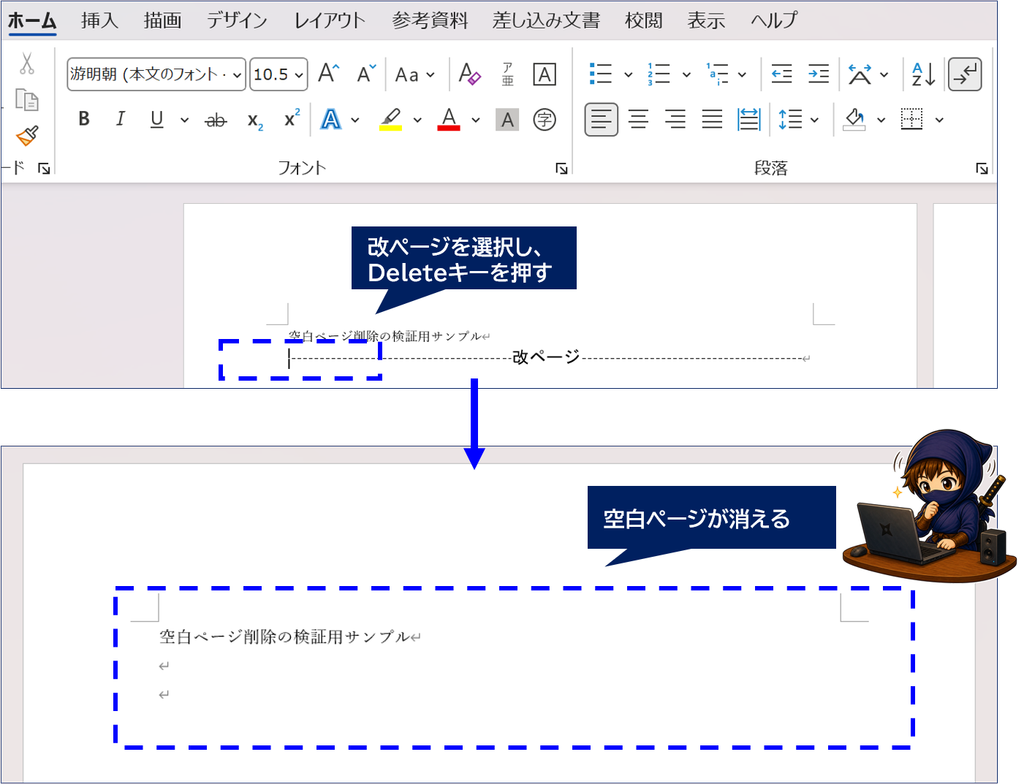This screenshot has width=1024, height=784.
Task: Justify the paragraph text
Action: pyautogui.click(x=712, y=120)
